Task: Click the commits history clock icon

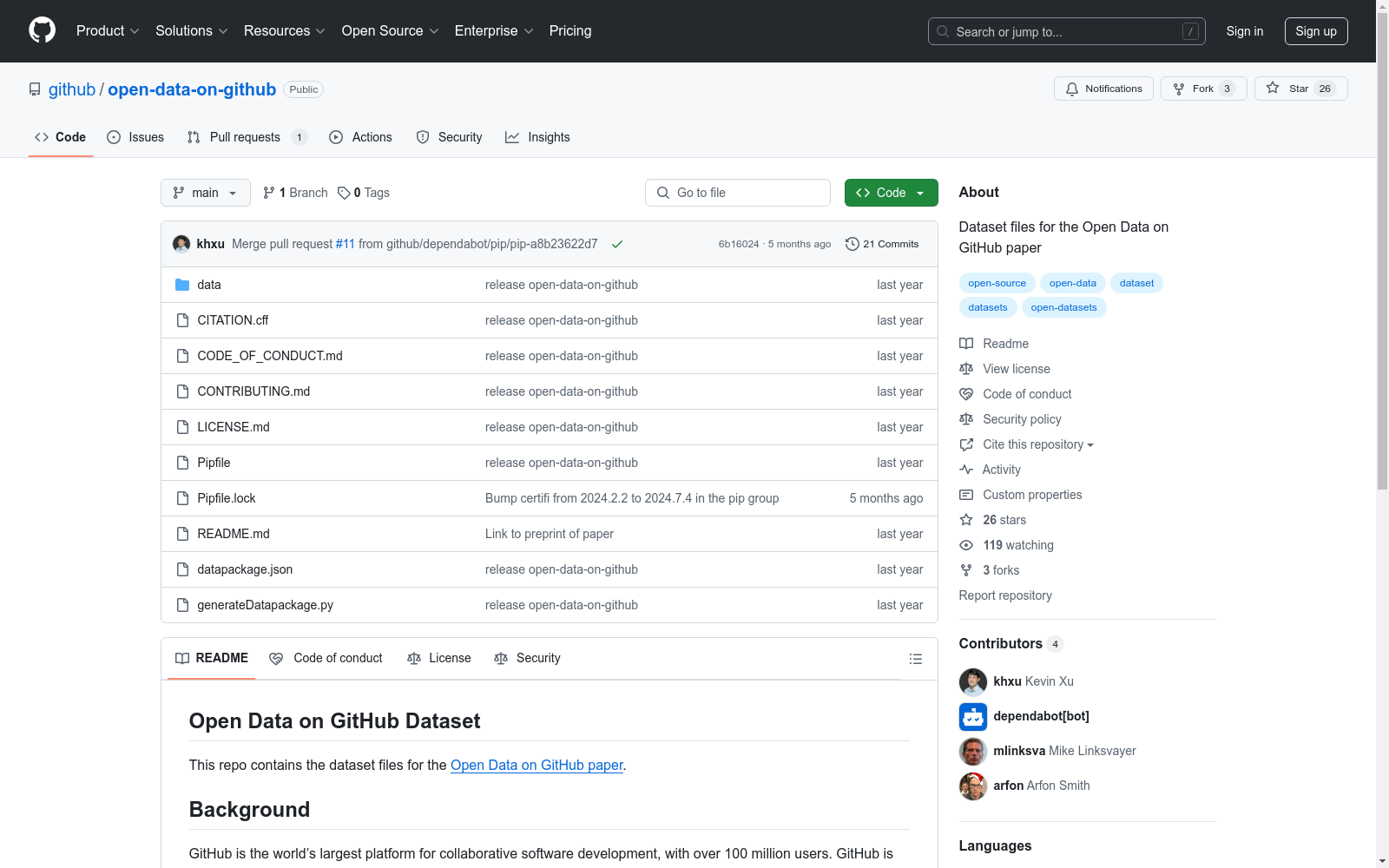Action: point(852,244)
